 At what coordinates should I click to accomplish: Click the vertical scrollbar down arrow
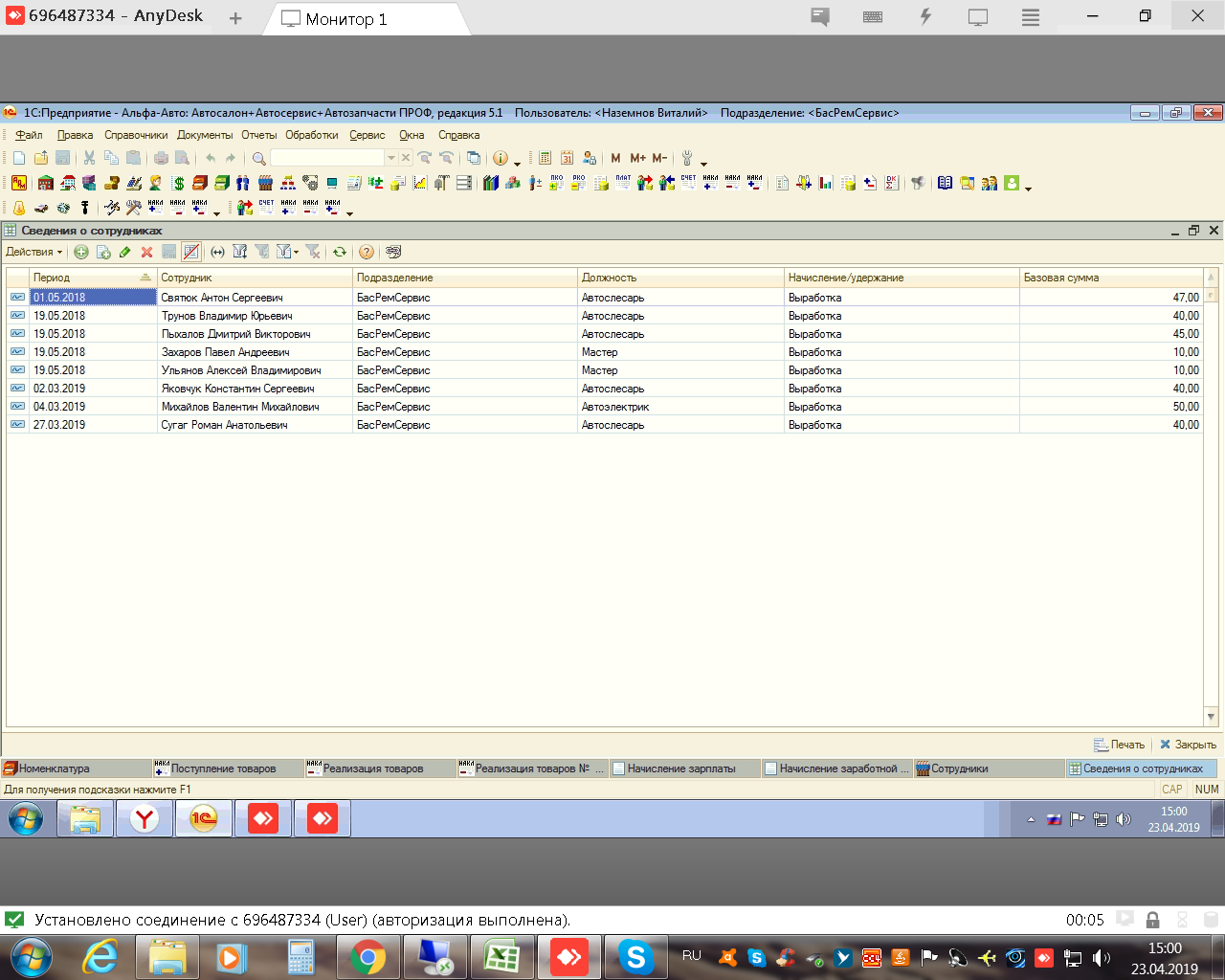point(1211,717)
